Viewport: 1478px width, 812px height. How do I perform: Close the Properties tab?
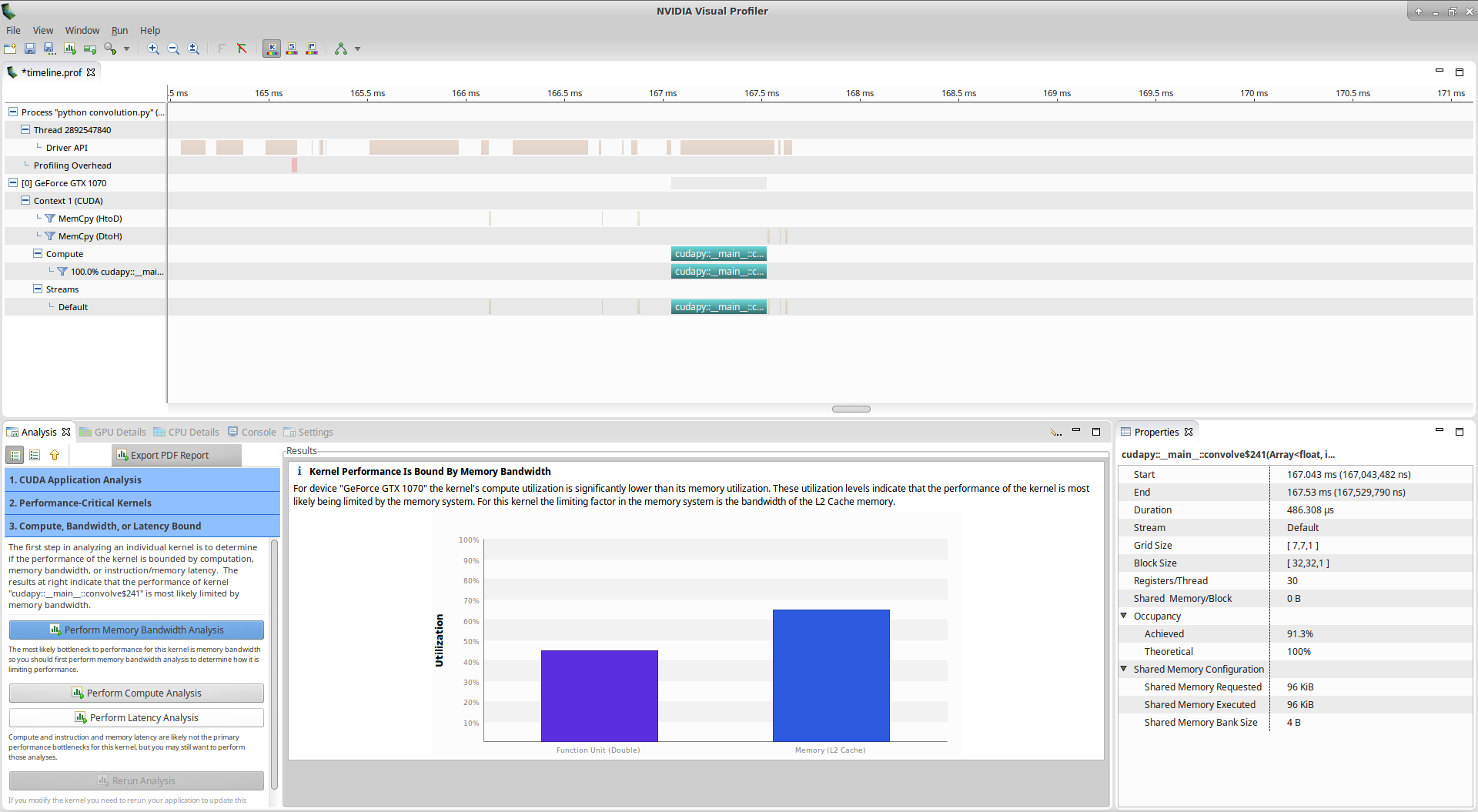click(1189, 432)
